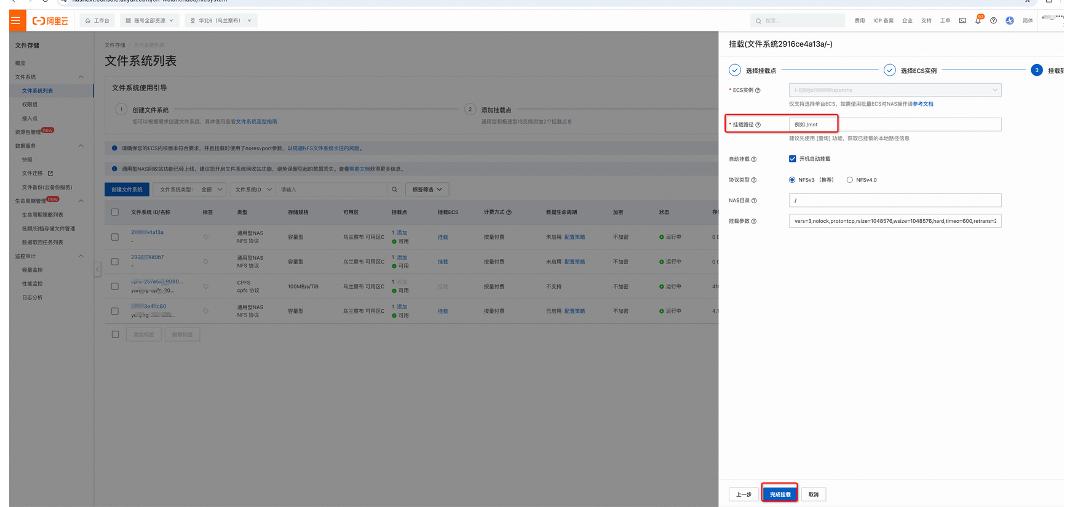Open the orange hamburger main menu
The image size is (1069, 507).
15,20
